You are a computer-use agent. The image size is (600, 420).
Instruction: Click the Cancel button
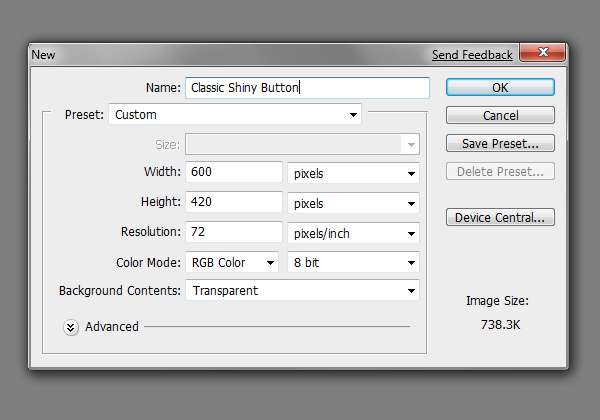500,115
